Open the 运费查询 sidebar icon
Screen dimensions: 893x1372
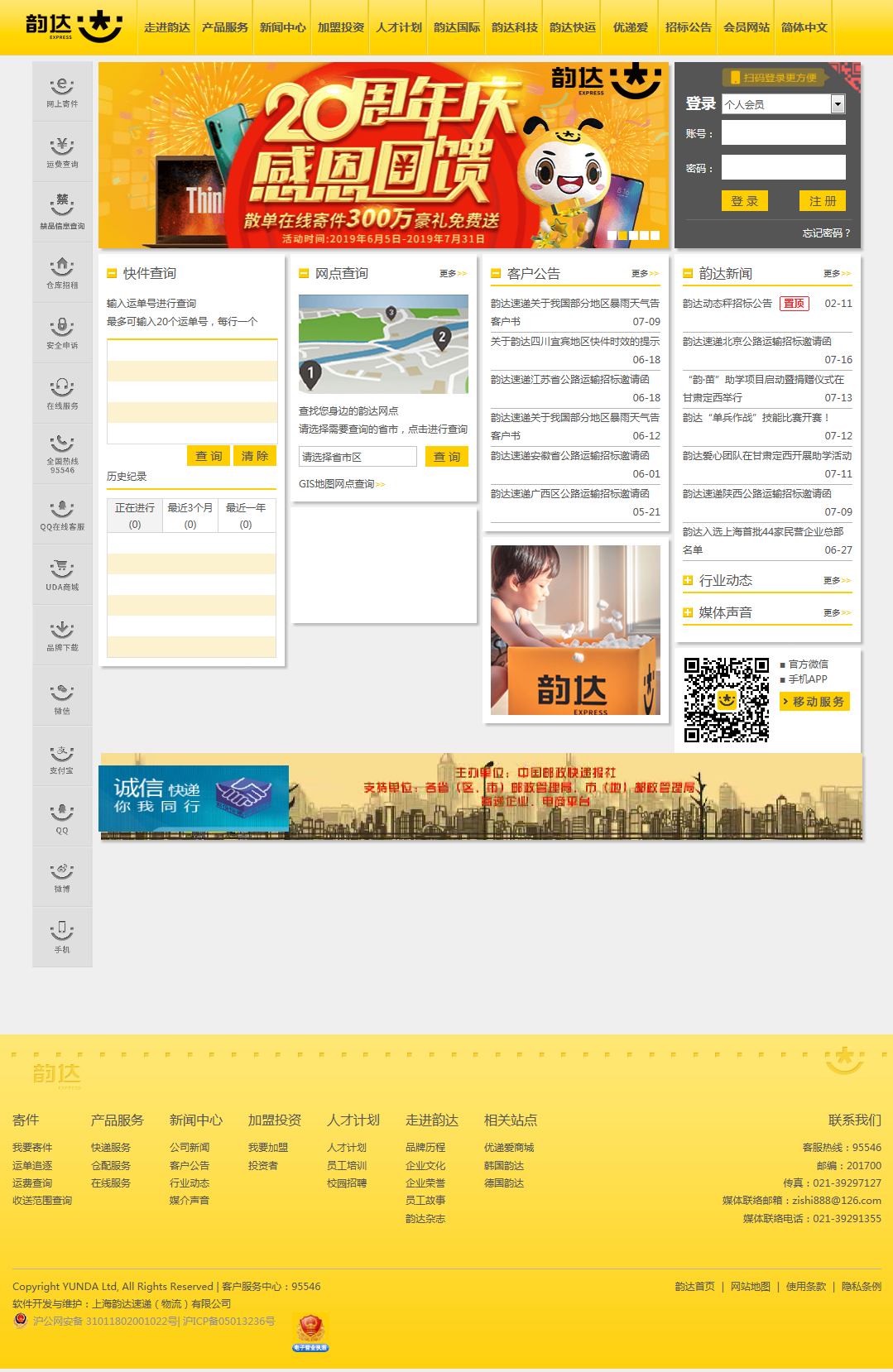click(x=62, y=151)
